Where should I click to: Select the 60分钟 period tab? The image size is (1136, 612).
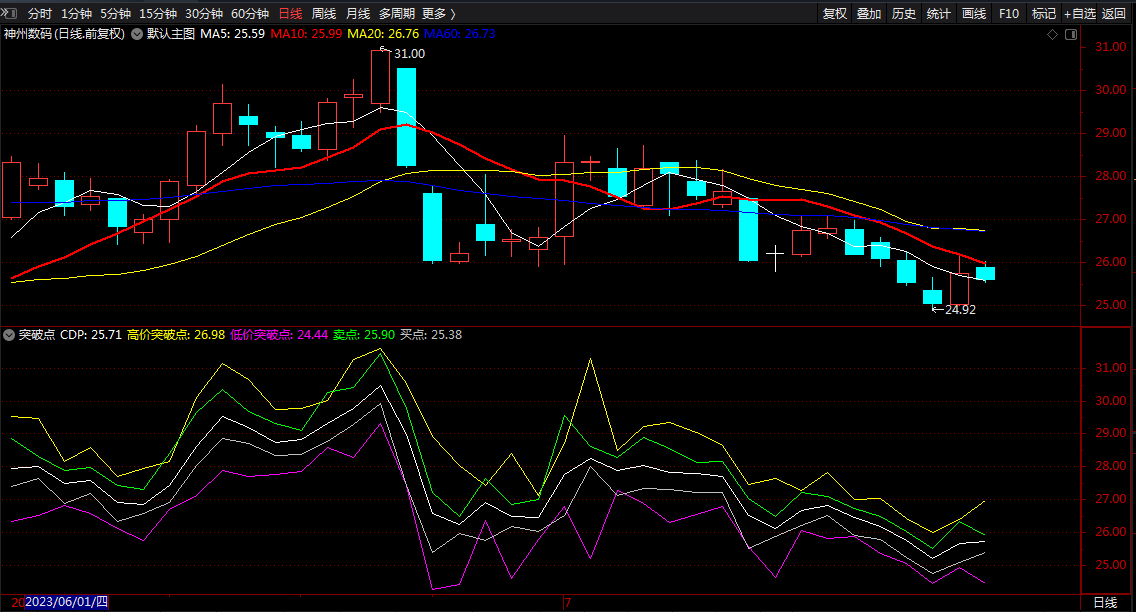pos(250,14)
